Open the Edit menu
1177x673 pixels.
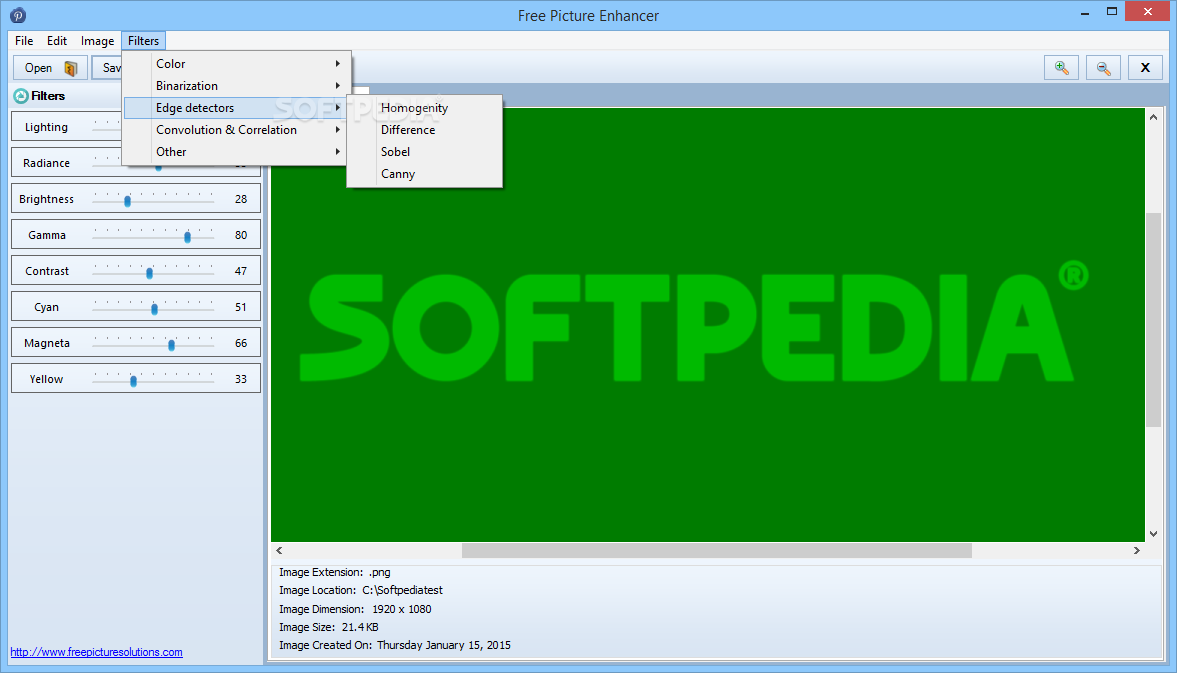57,41
